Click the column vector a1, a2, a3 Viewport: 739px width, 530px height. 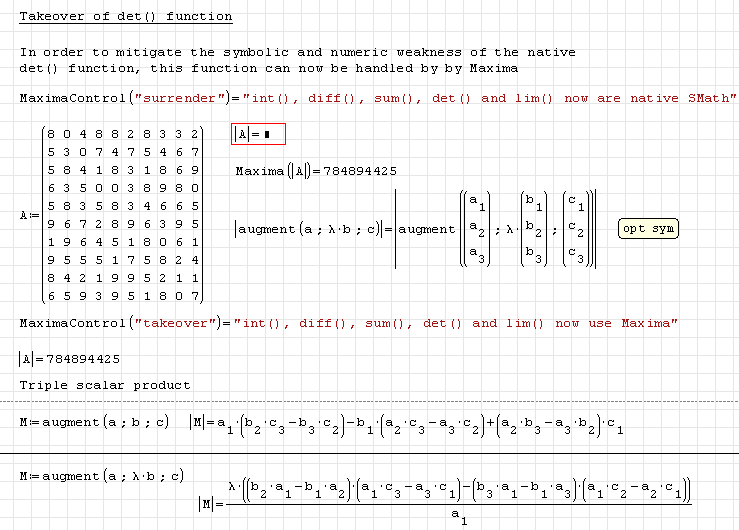tap(478, 229)
